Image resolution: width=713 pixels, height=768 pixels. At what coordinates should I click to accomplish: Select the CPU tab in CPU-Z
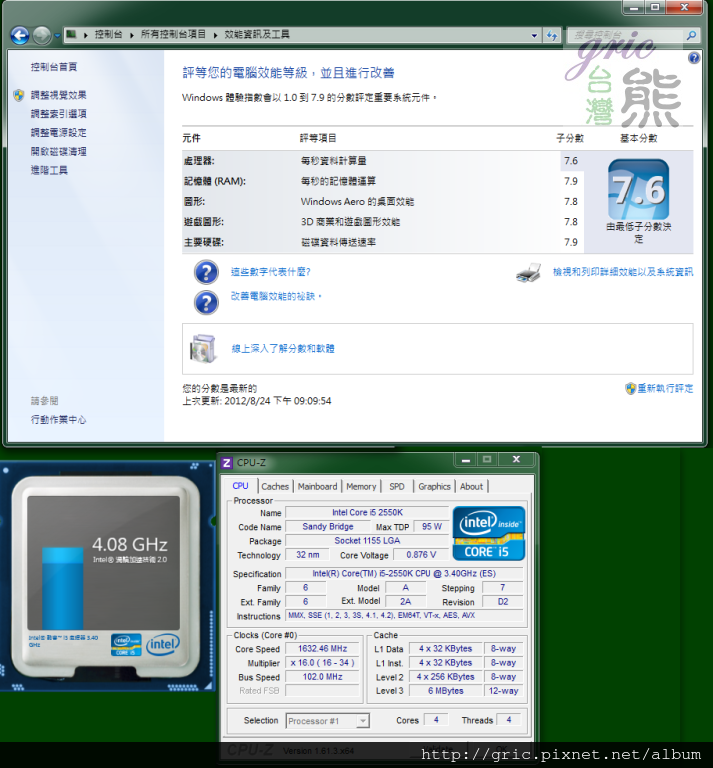(x=240, y=486)
